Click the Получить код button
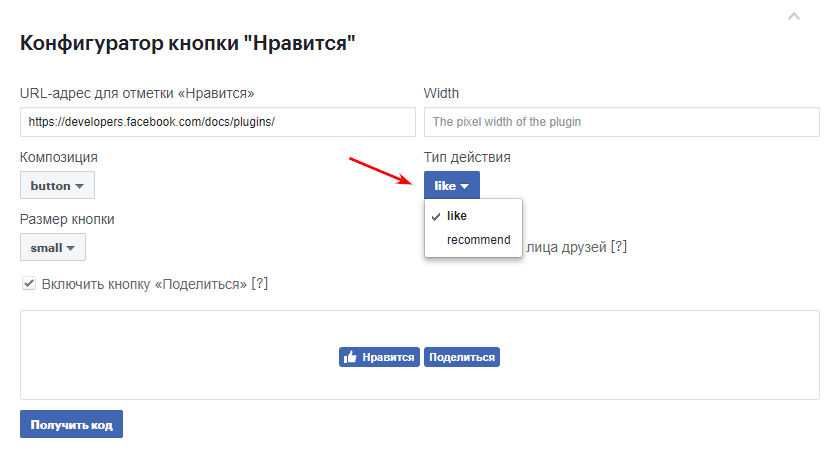 (x=71, y=424)
